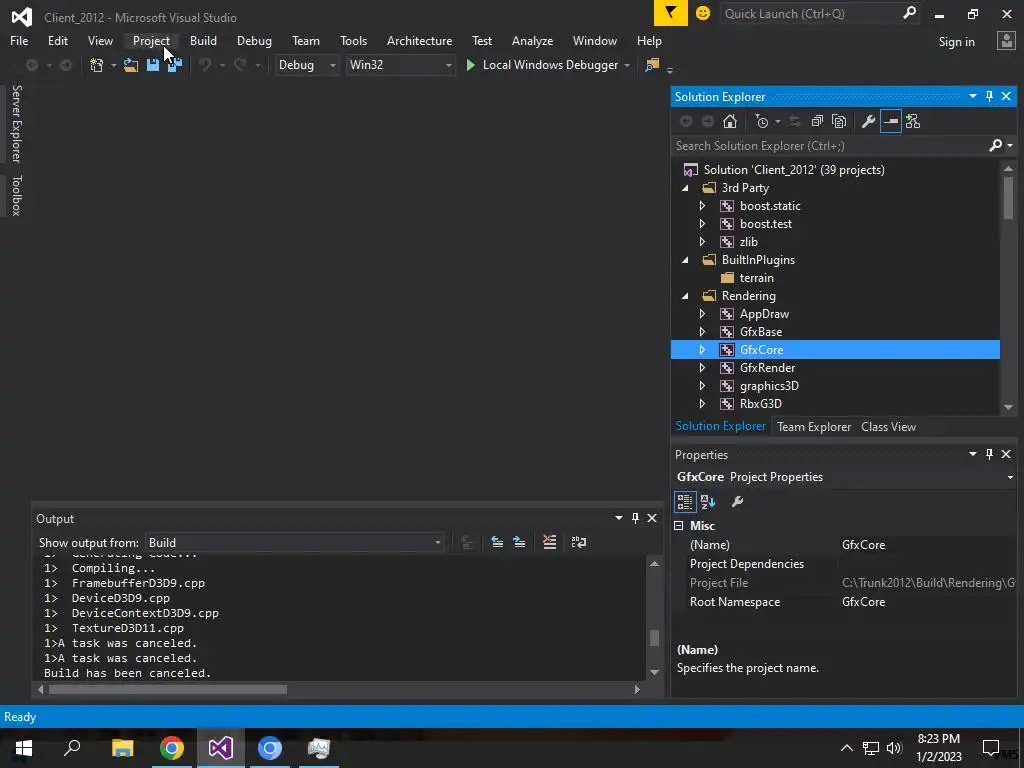Open the Server Explorer side tab
This screenshot has width=1024, height=768.
(x=16, y=123)
